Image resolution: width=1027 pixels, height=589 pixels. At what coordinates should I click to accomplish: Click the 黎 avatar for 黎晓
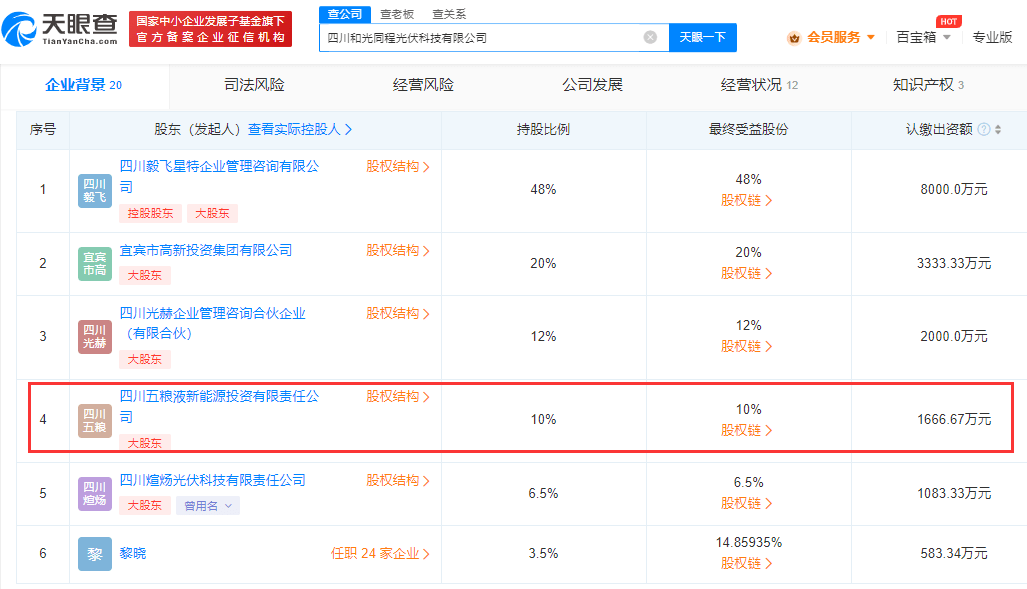(x=95, y=554)
